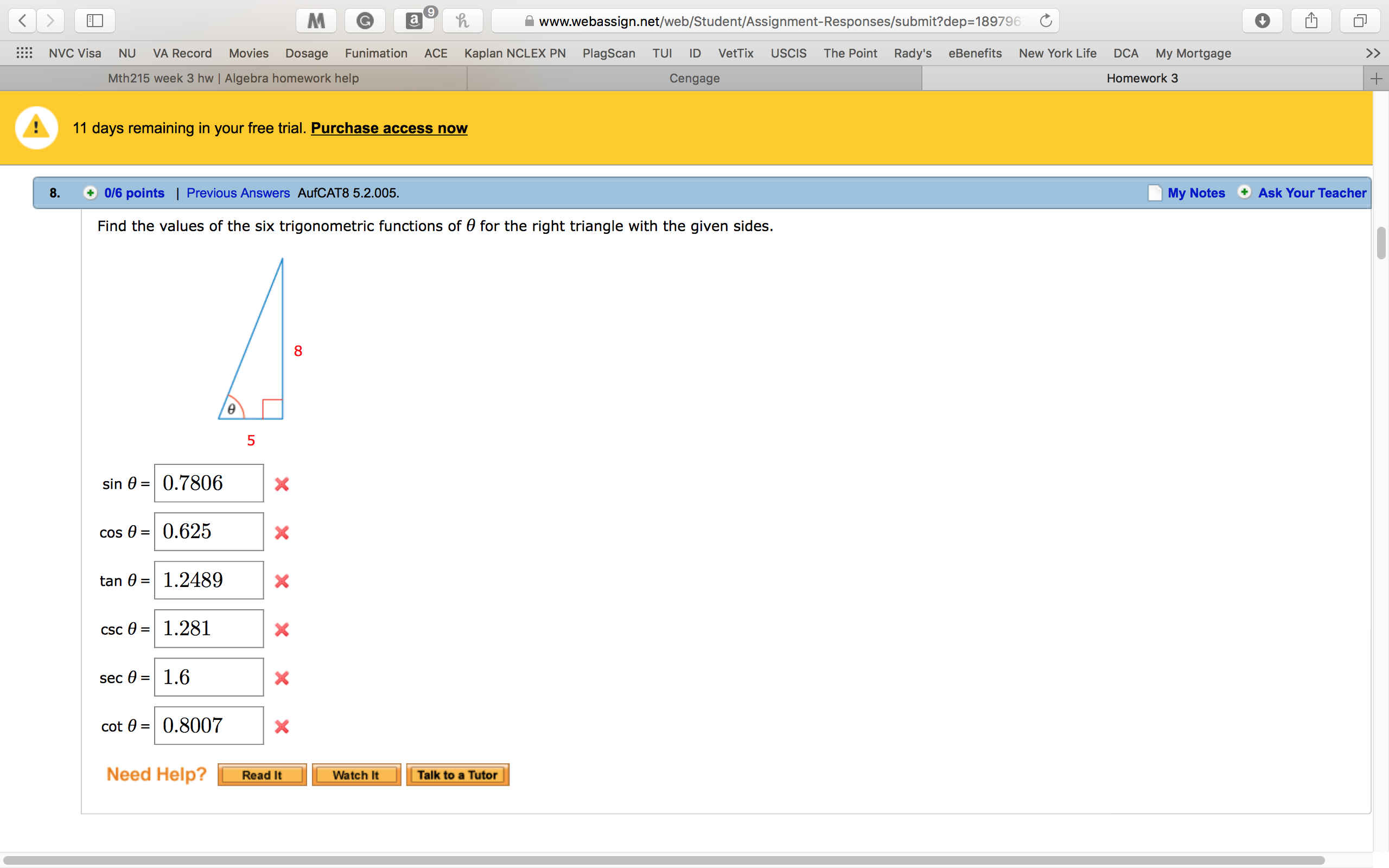Image resolution: width=1389 pixels, height=868 pixels.
Task: Open the Rady's bookmark
Action: (913, 53)
